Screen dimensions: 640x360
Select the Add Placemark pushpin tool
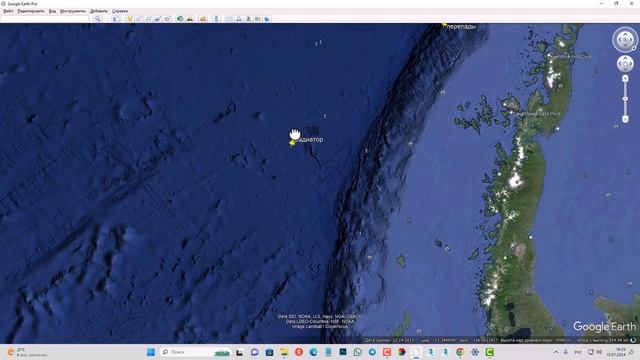(130, 19)
